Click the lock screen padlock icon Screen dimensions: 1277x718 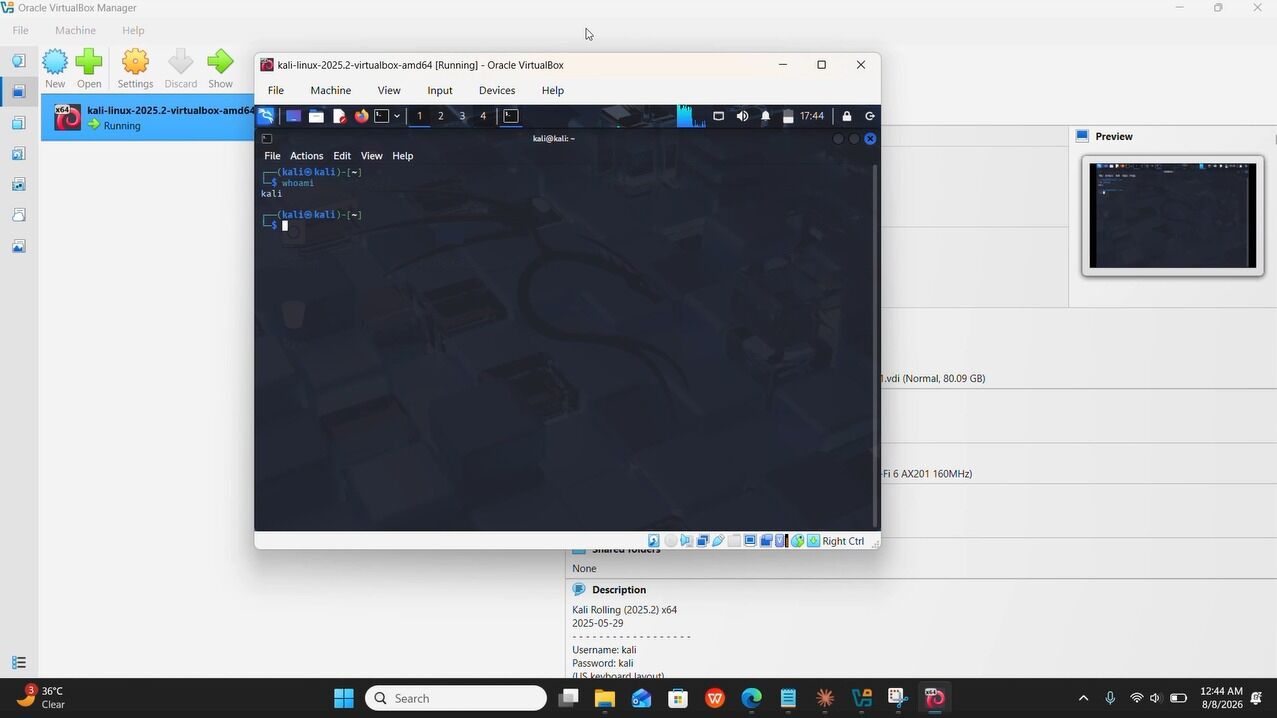(847, 116)
